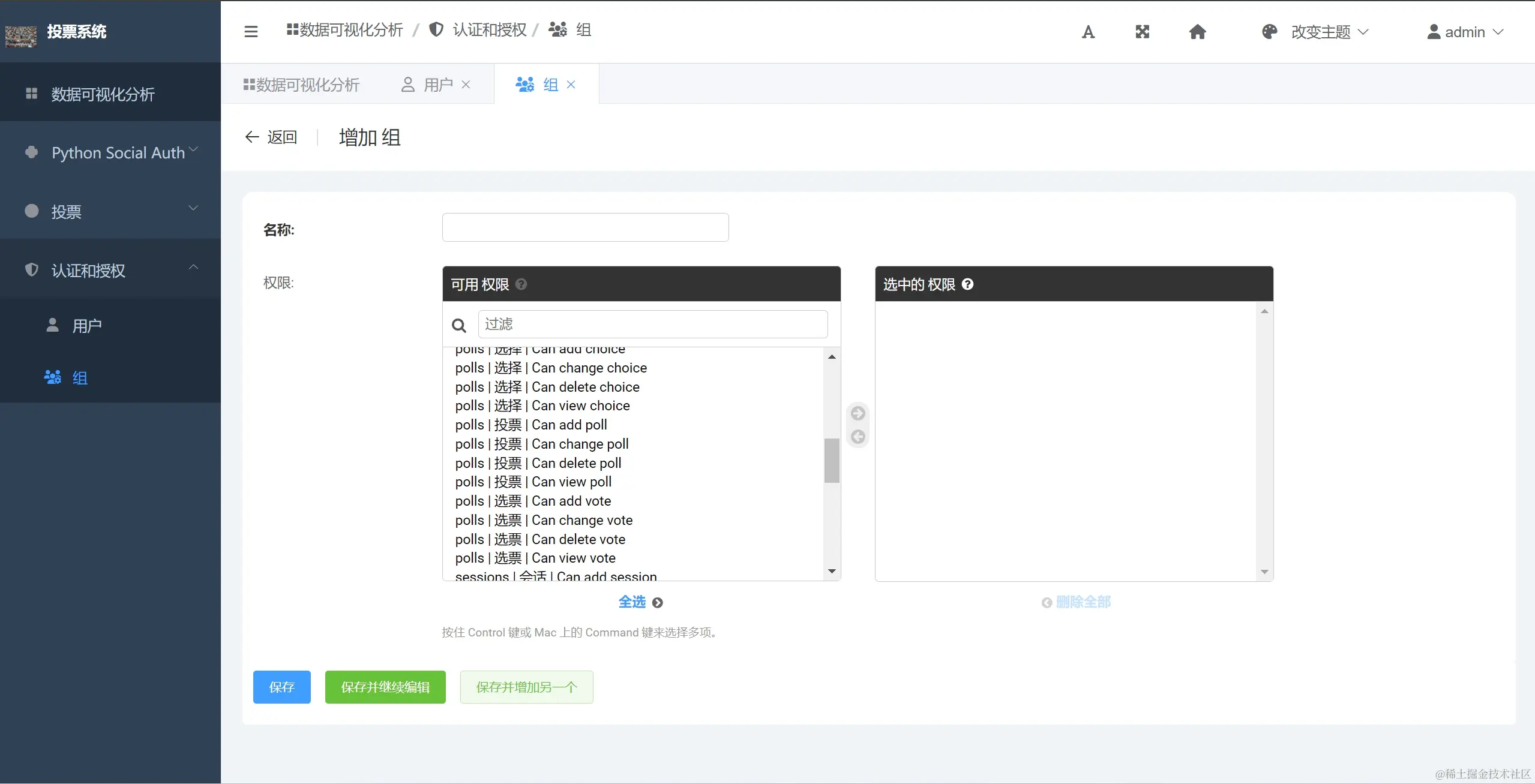This screenshot has height=784, width=1535.
Task: Open 用户 in the sidebar menu
Action: tap(86, 326)
